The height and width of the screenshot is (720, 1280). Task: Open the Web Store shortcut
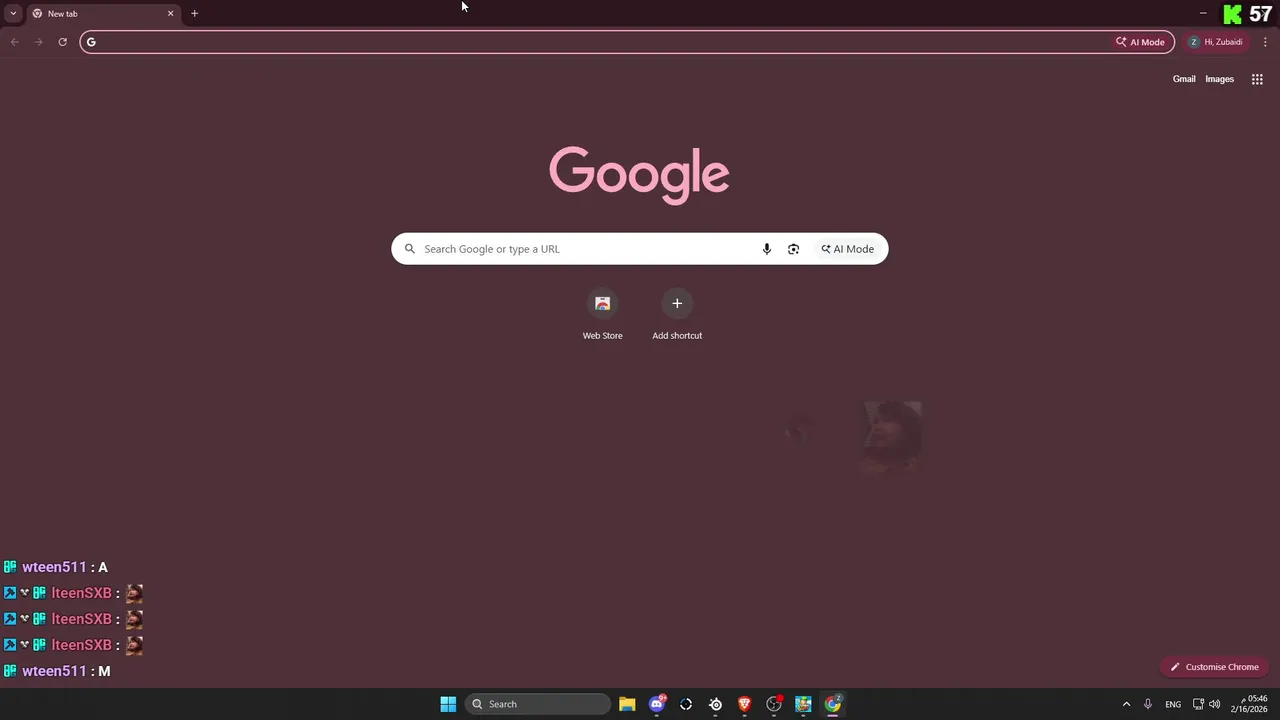(602, 314)
